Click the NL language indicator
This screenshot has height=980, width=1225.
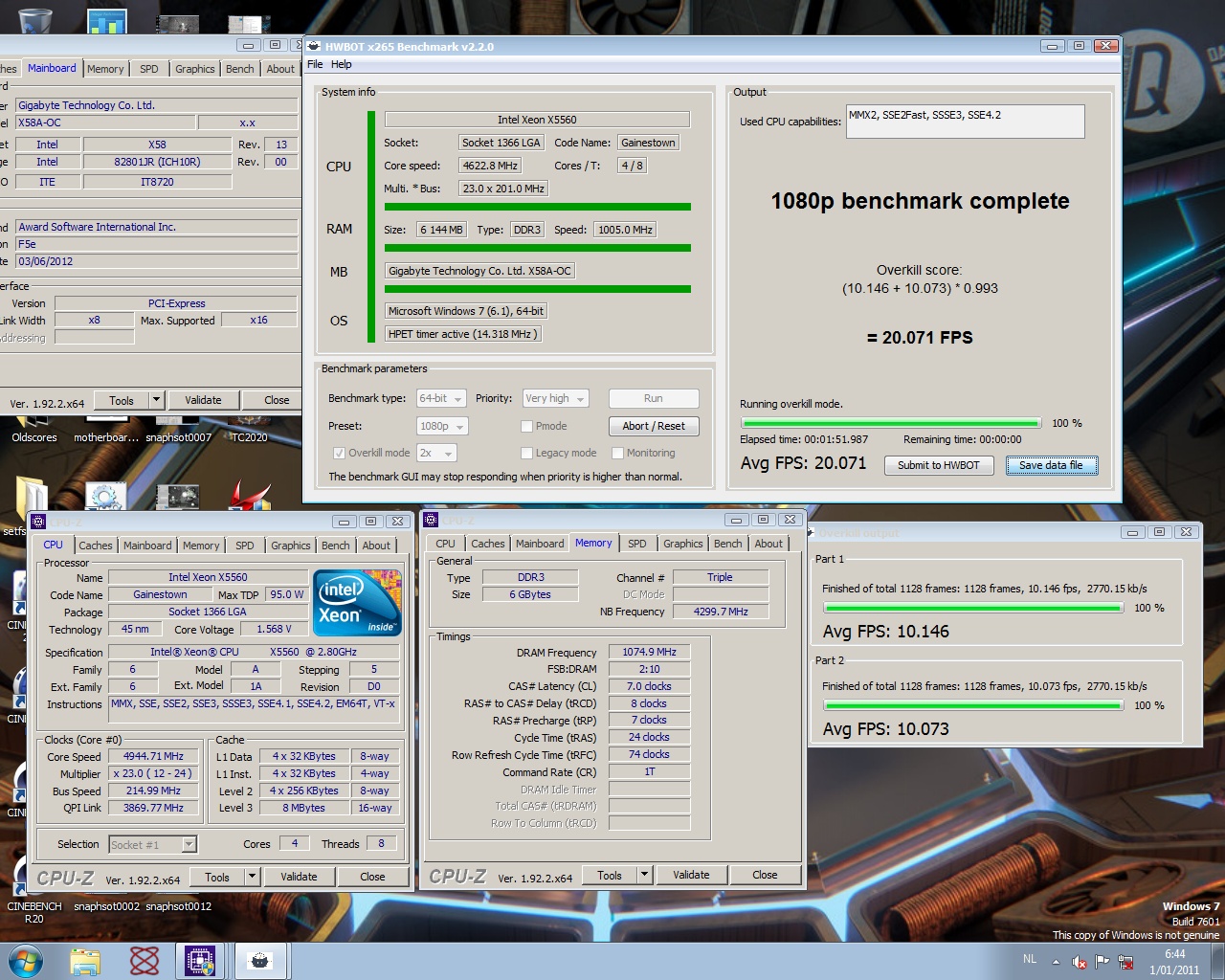coord(1030,959)
